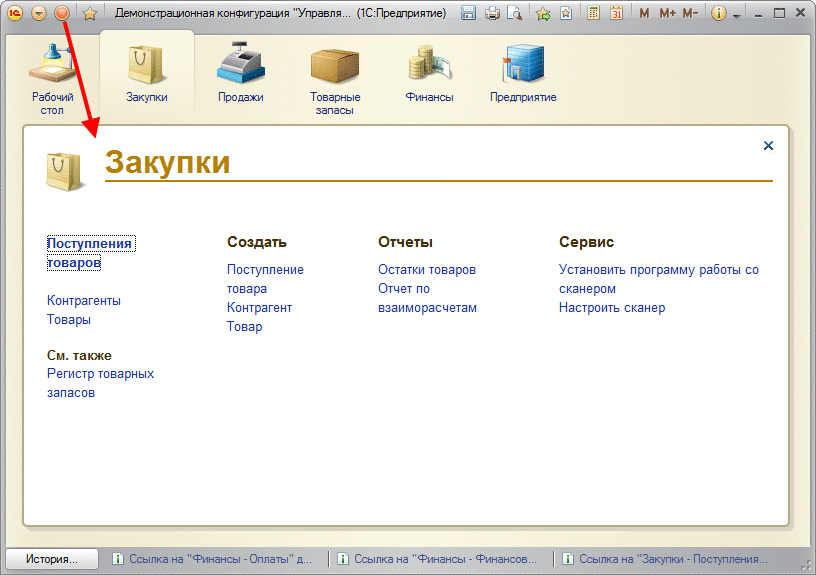Click the save (floppy disk) toolbar icon
Screen dimensions: 816x575
[x=468, y=13]
